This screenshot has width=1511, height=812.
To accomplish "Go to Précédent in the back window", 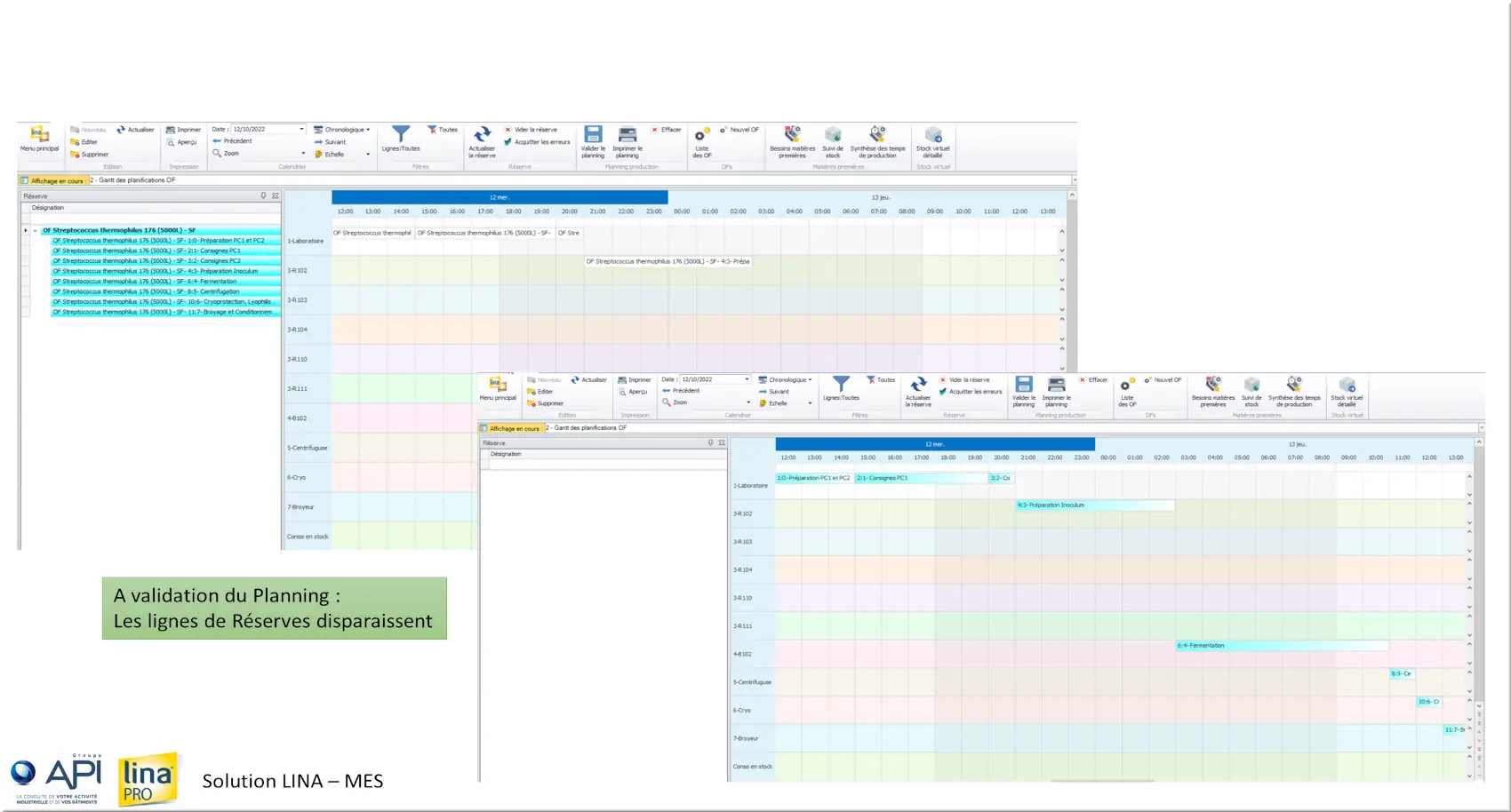I will point(233,141).
